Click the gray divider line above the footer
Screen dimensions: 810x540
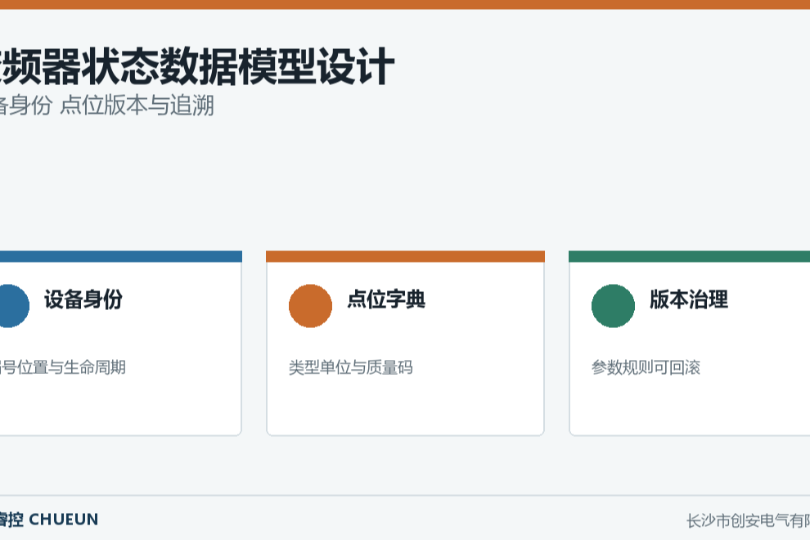pos(405,496)
